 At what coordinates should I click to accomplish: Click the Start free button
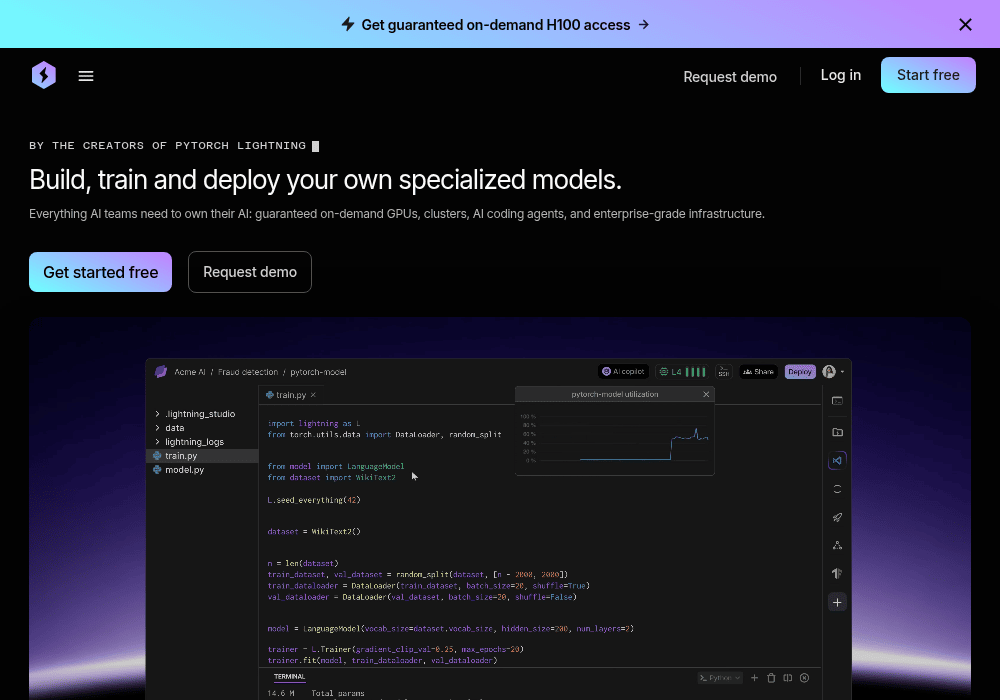[928, 75]
